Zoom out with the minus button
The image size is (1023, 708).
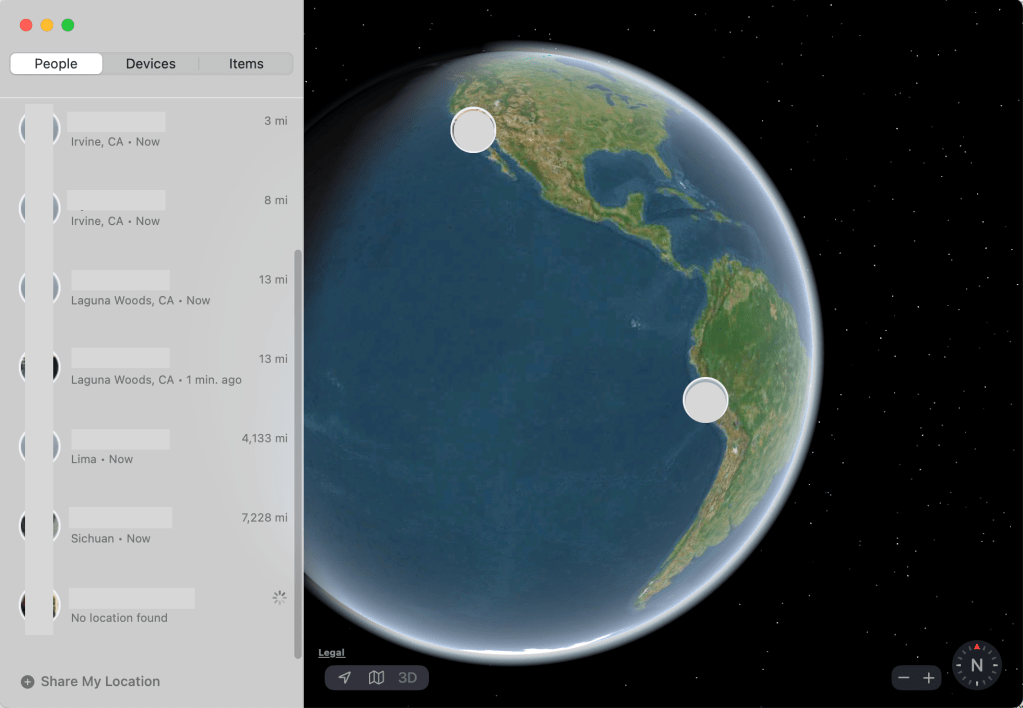[x=904, y=678]
